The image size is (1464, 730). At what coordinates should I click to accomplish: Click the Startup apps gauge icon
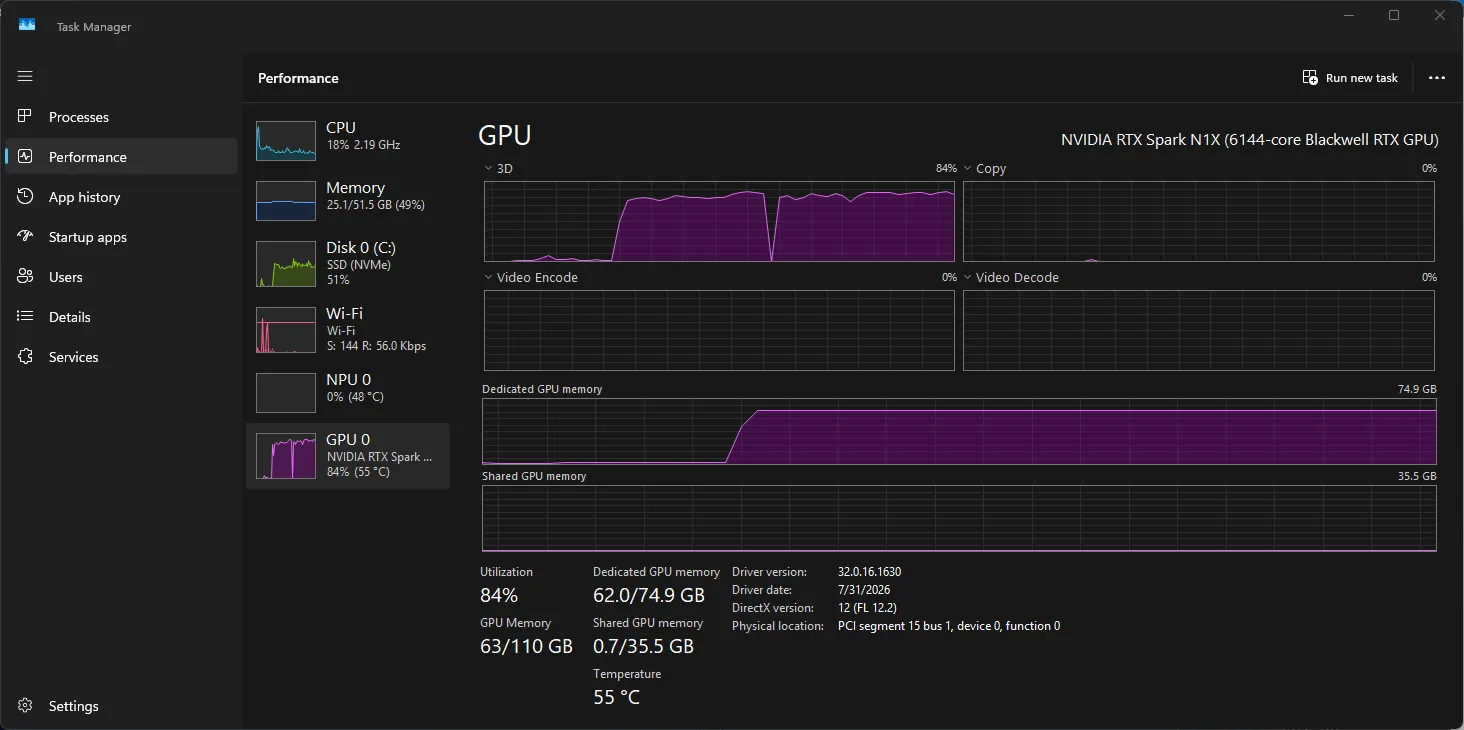[26, 237]
